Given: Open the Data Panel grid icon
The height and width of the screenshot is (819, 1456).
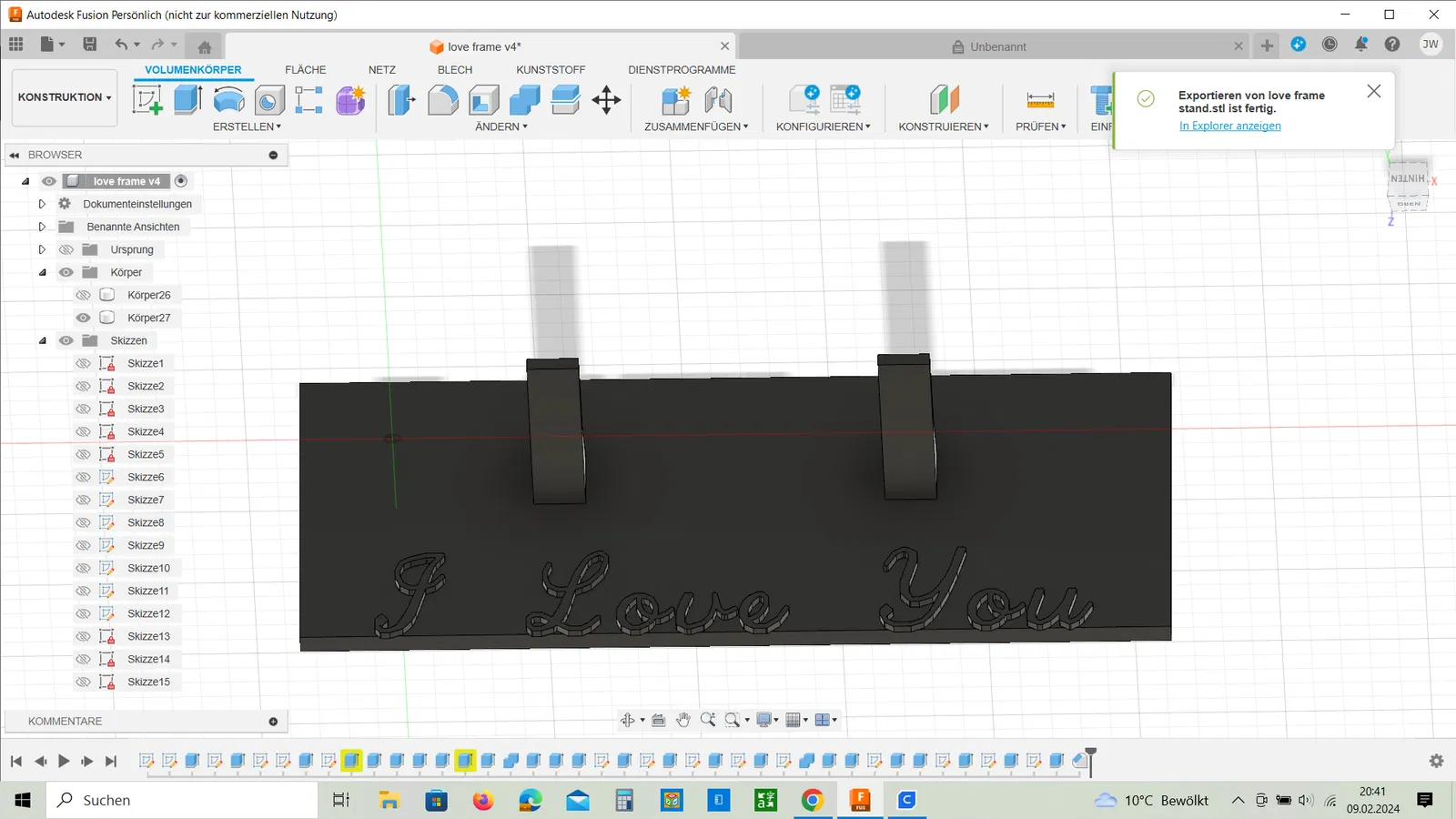Looking at the screenshot, I should coord(16,44).
